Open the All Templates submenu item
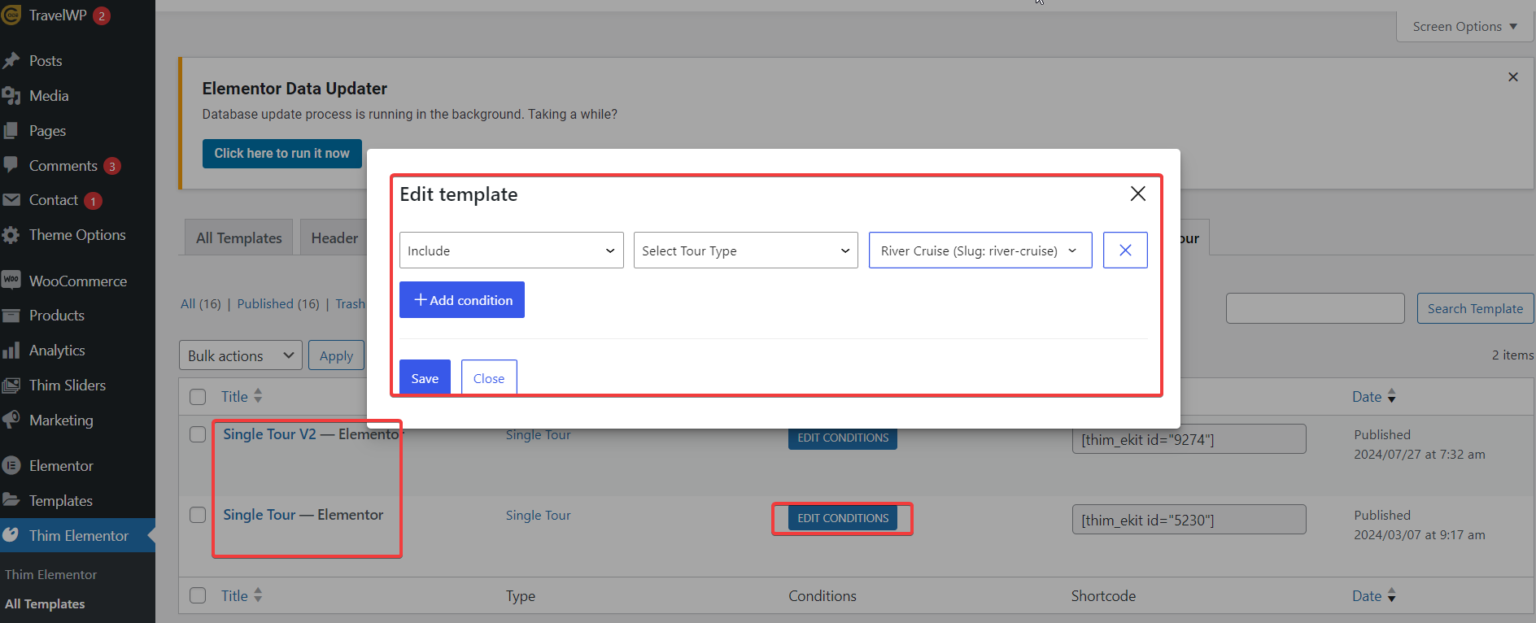The height and width of the screenshot is (623, 1536). (45, 604)
